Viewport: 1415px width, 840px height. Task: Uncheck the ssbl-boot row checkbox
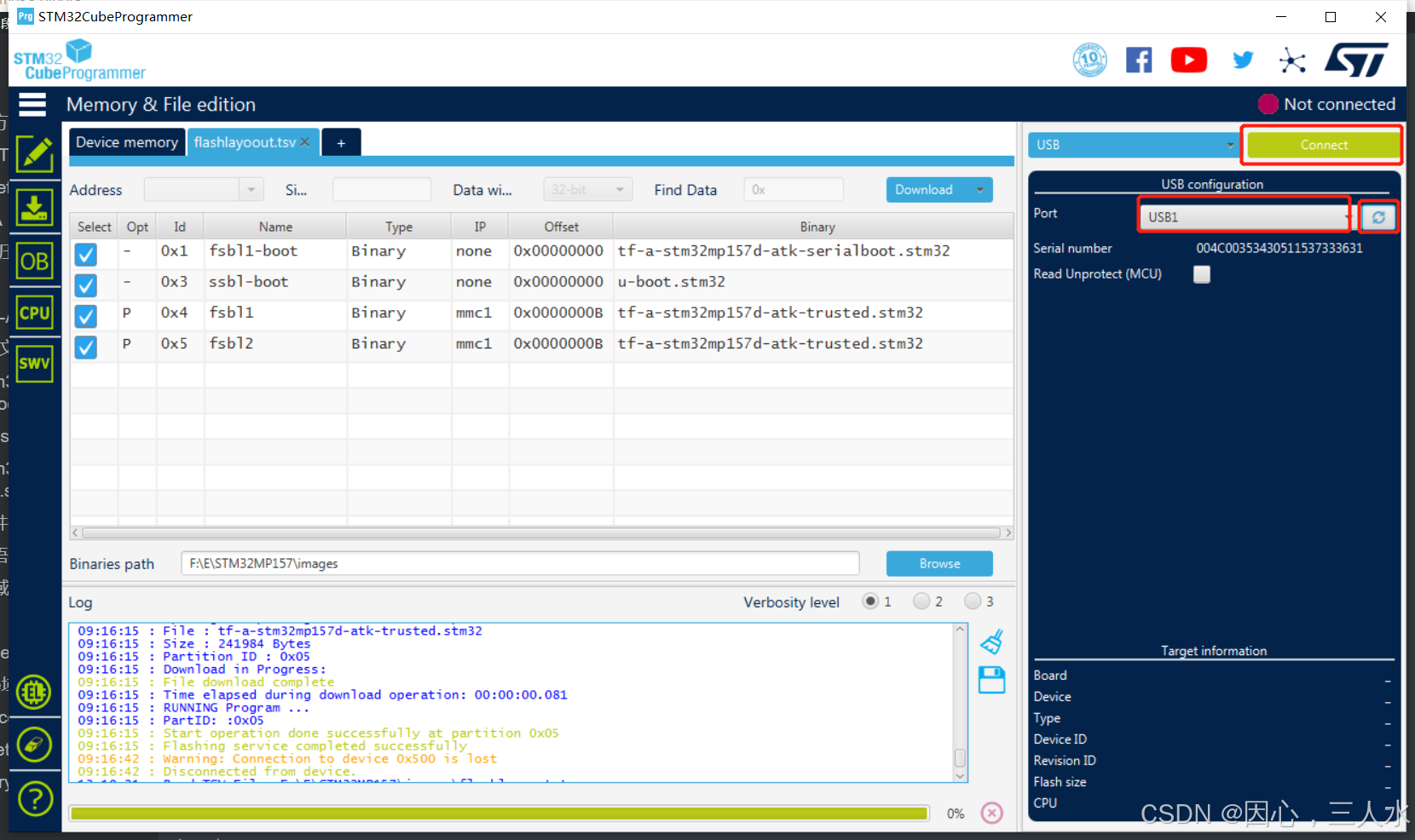pyautogui.click(x=85, y=285)
